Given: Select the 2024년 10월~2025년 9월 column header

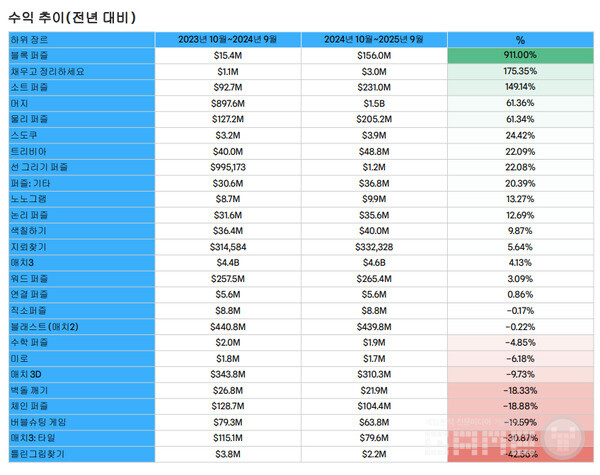Looking at the screenshot, I should (x=375, y=39).
